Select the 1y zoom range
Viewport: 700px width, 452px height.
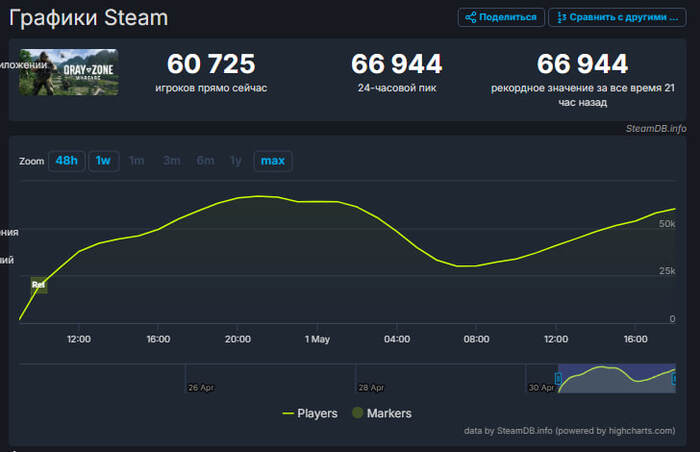click(x=236, y=161)
